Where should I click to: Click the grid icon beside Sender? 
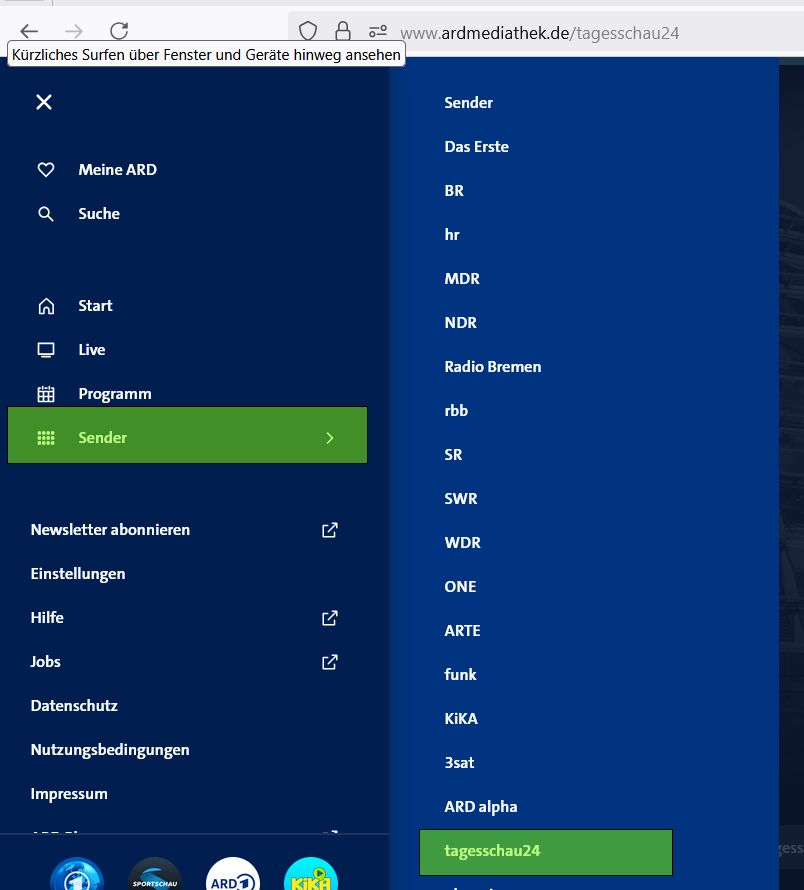click(46, 438)
